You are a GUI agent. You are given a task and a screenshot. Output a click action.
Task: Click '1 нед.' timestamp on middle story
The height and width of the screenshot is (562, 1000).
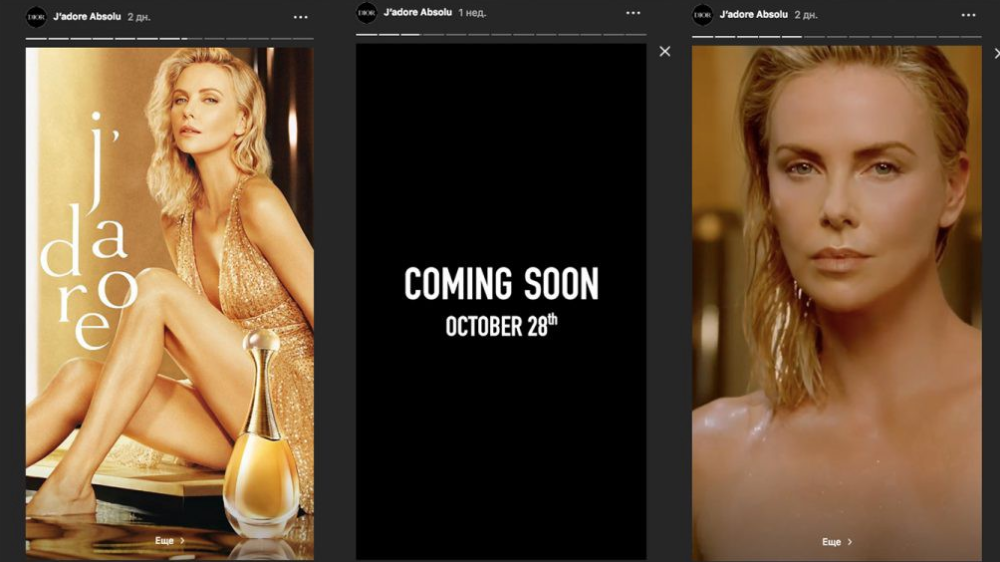(472, 13)
